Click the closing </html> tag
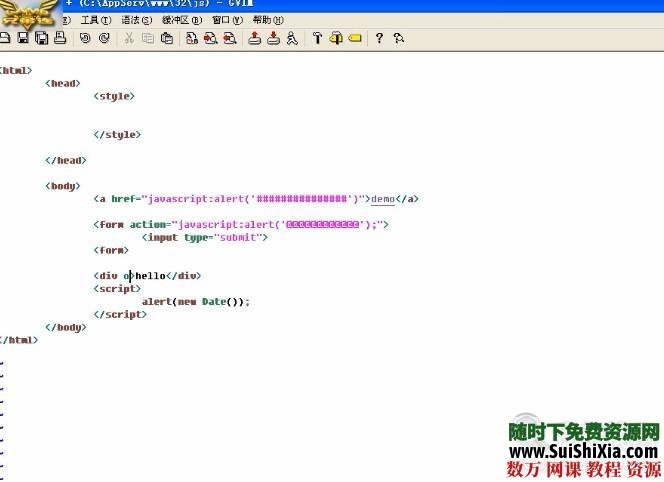This screenshot has width=664, height=482. (19, 340)
